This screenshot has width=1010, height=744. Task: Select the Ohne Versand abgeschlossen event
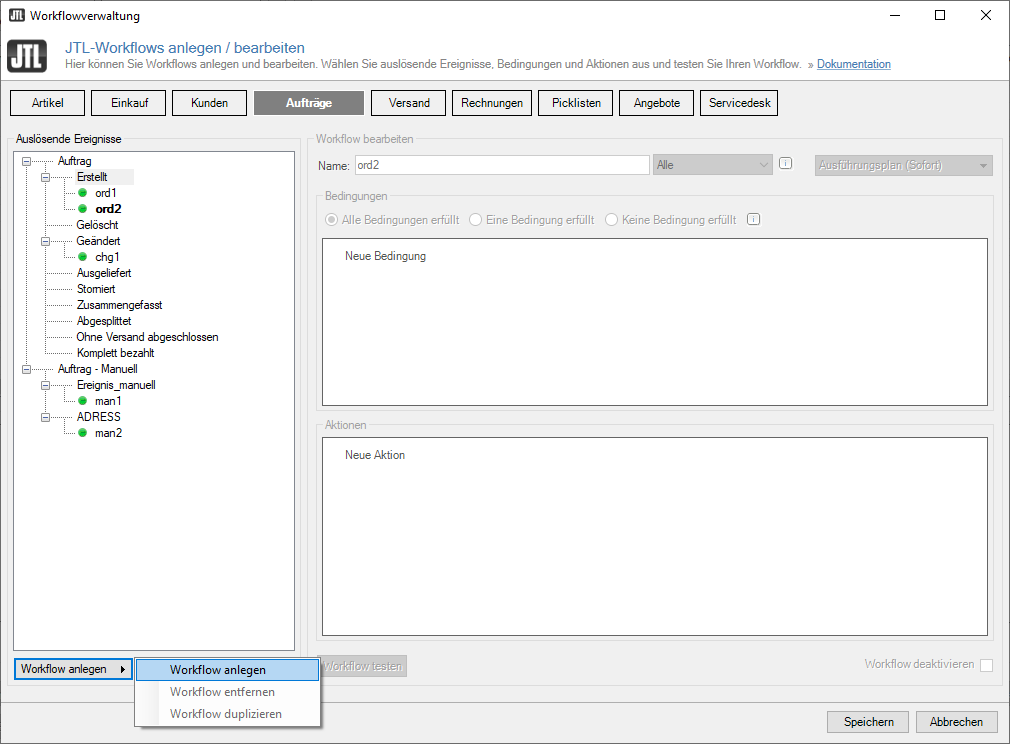(x=148, y=337)
